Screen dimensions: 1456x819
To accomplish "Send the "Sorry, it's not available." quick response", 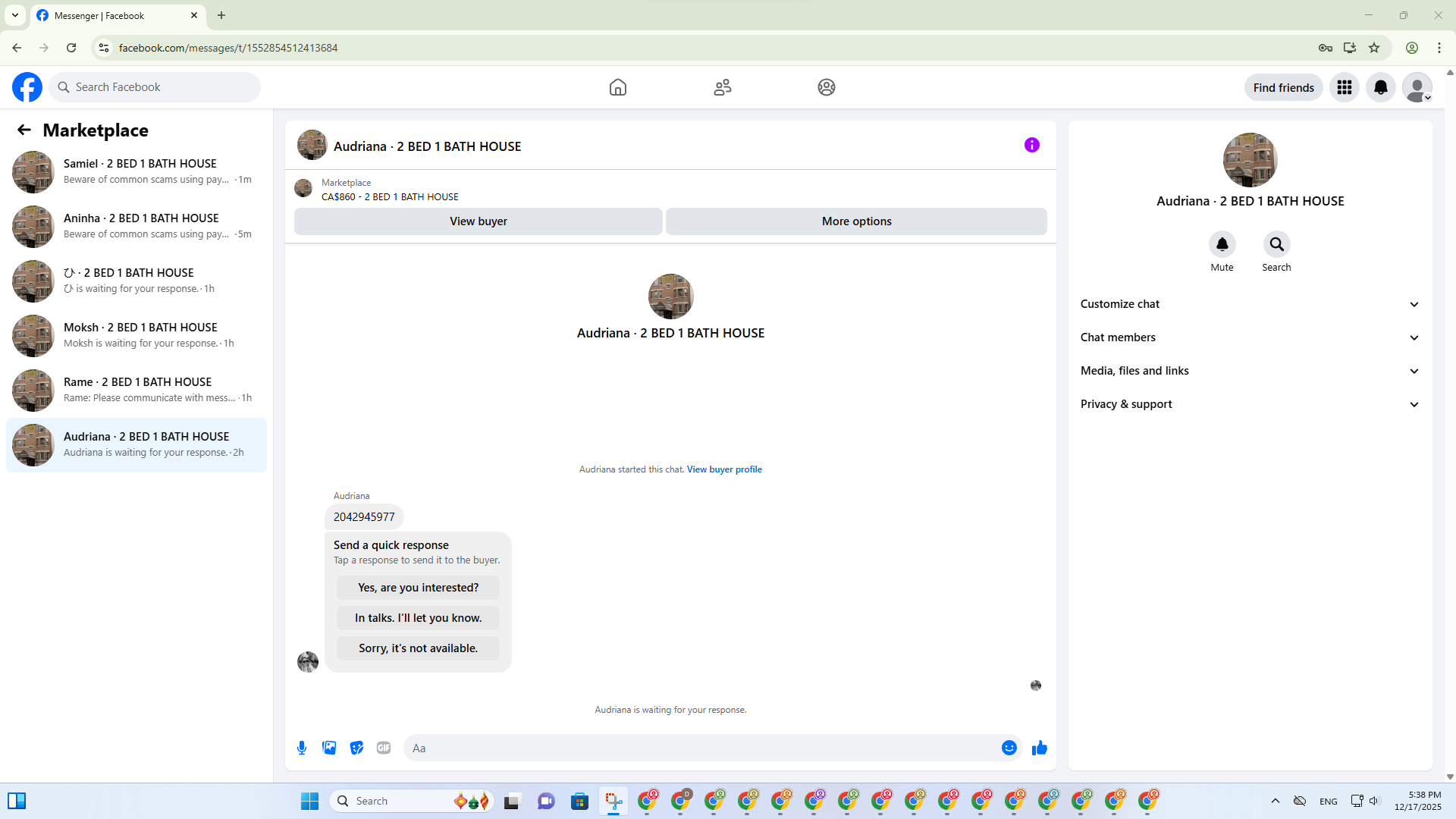I will click(x=418, y=648).
